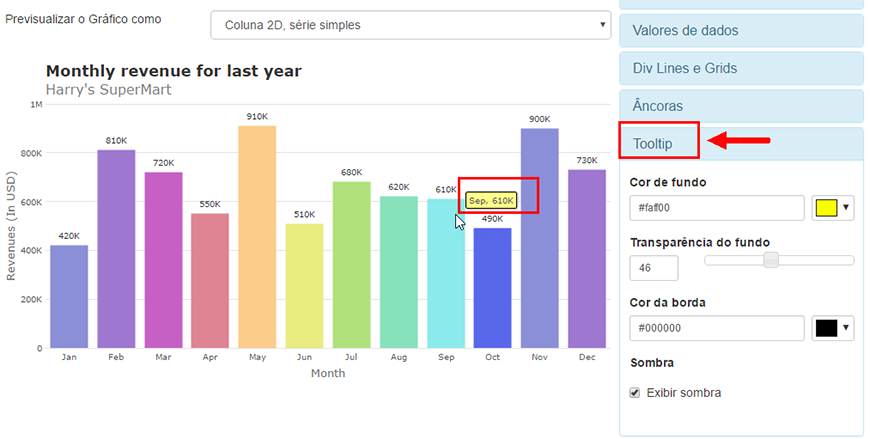The image size is (870, 439).
Task: Click the cyan Sep column
Action: [x=446, y=274]
